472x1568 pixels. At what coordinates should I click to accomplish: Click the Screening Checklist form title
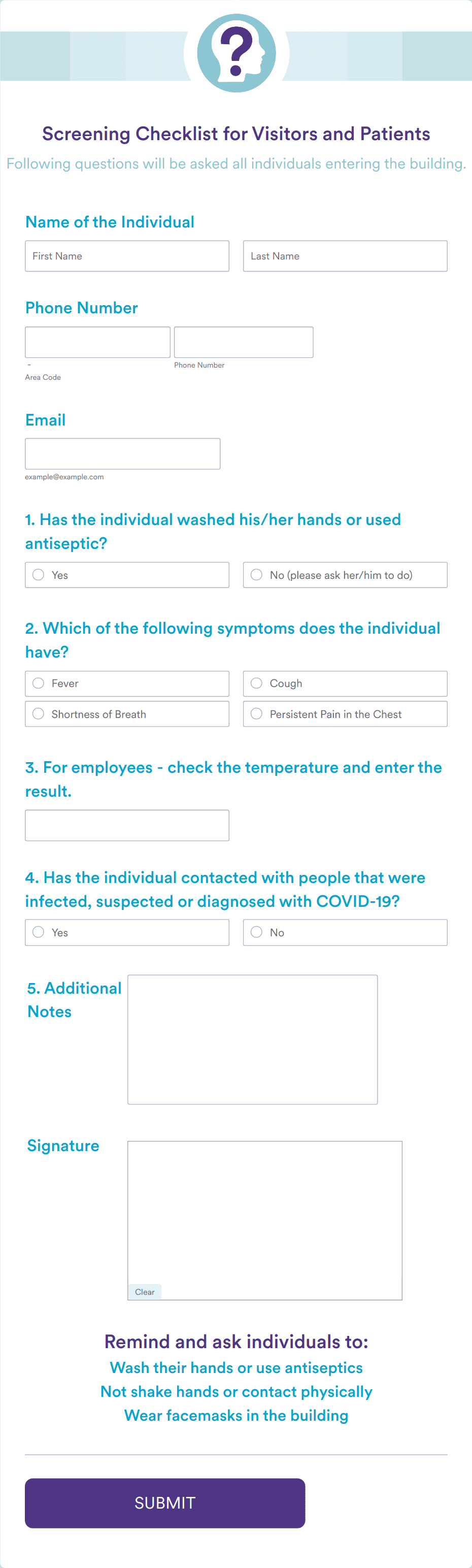pos(236,134)
